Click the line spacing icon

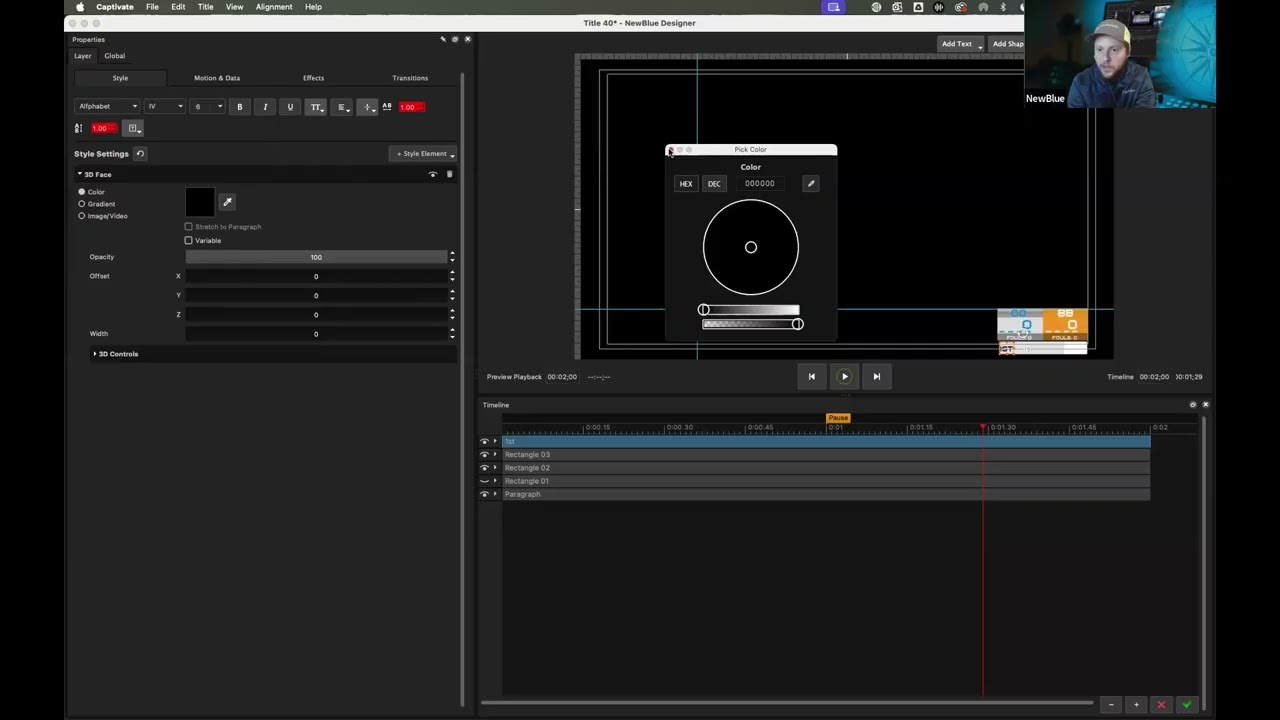click(79, 128)
